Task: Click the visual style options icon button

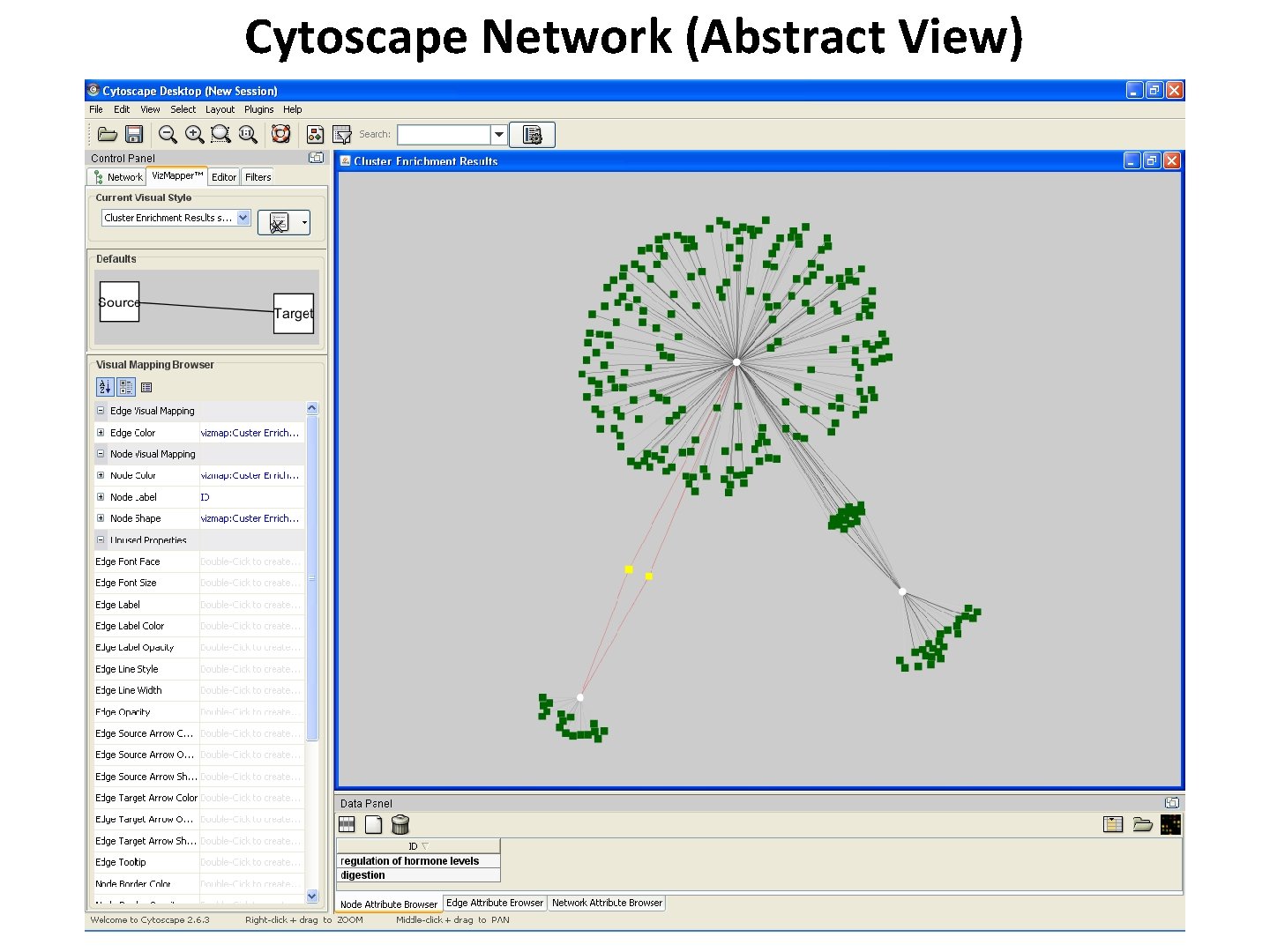Action: [279, 223]
